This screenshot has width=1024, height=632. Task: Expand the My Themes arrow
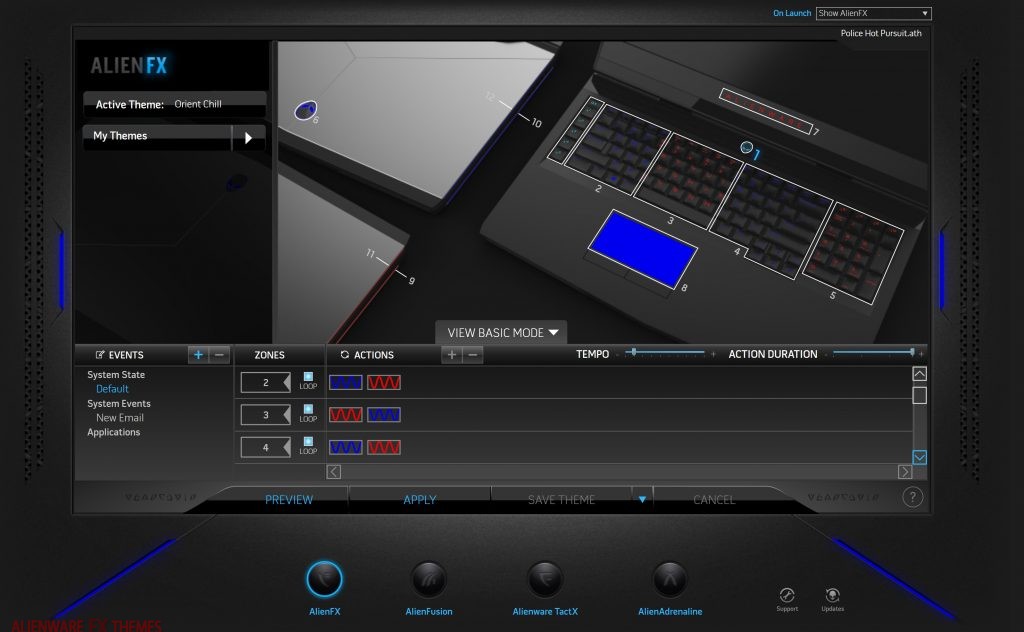pyautogui.click(x=248, y=138)
